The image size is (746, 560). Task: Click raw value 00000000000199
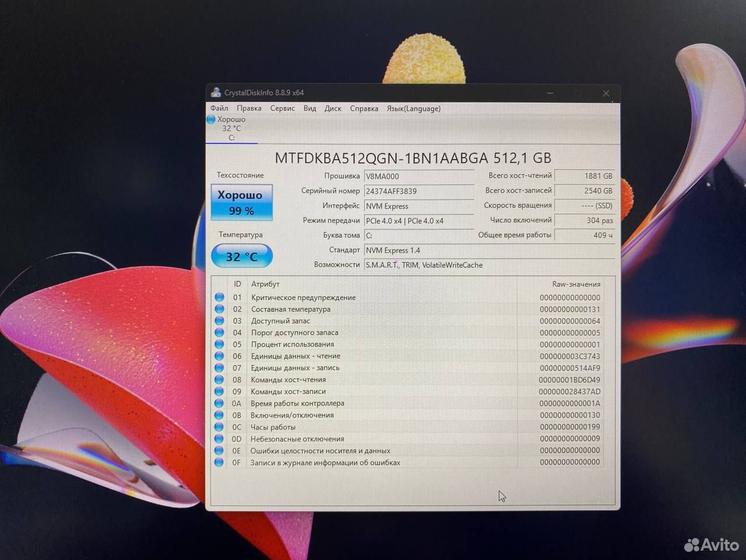(x=569, y=427)
